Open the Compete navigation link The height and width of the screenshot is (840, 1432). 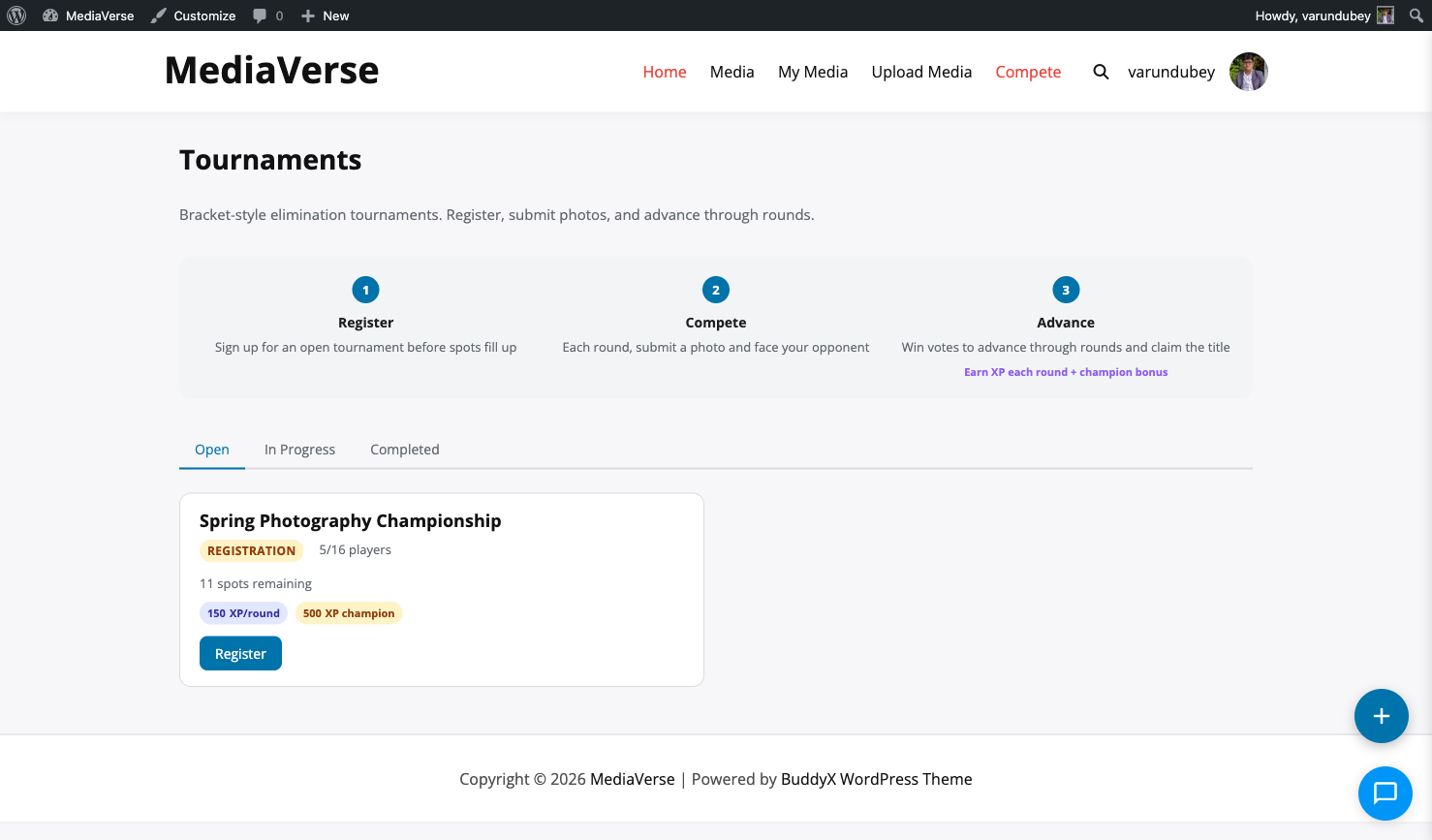1028,72
